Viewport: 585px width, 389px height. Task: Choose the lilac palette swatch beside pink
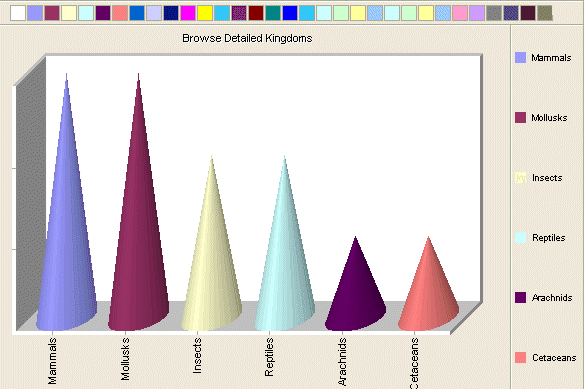(x=477, y=13)
